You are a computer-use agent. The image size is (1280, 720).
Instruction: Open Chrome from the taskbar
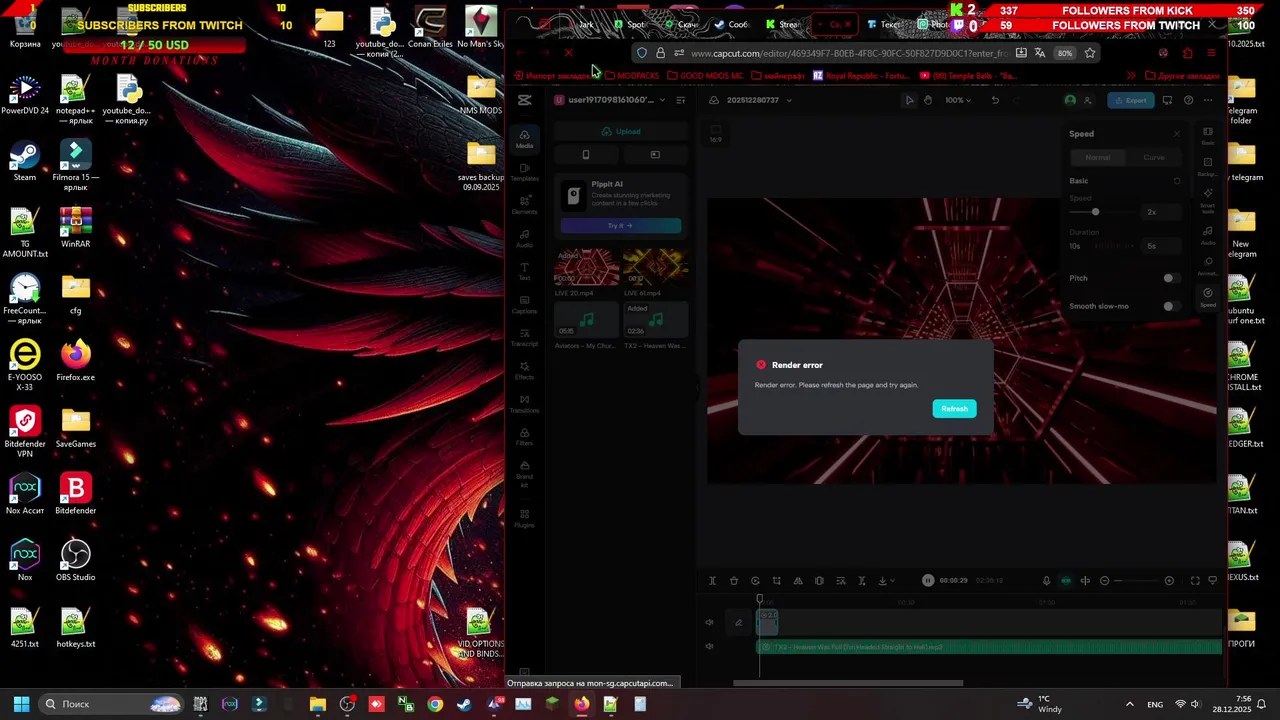coord(435,704)
